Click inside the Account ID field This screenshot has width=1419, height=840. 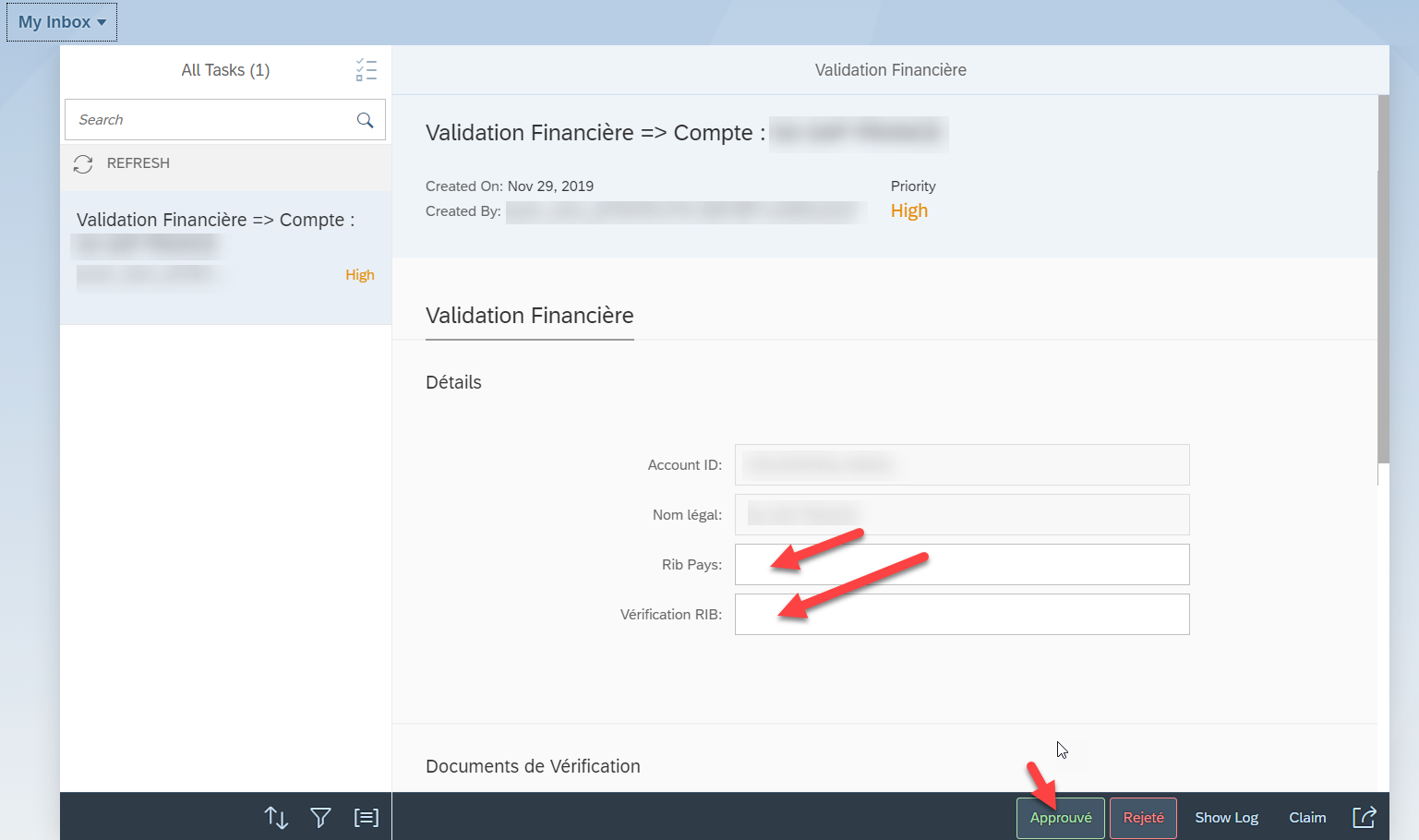[x=961, y=464]
